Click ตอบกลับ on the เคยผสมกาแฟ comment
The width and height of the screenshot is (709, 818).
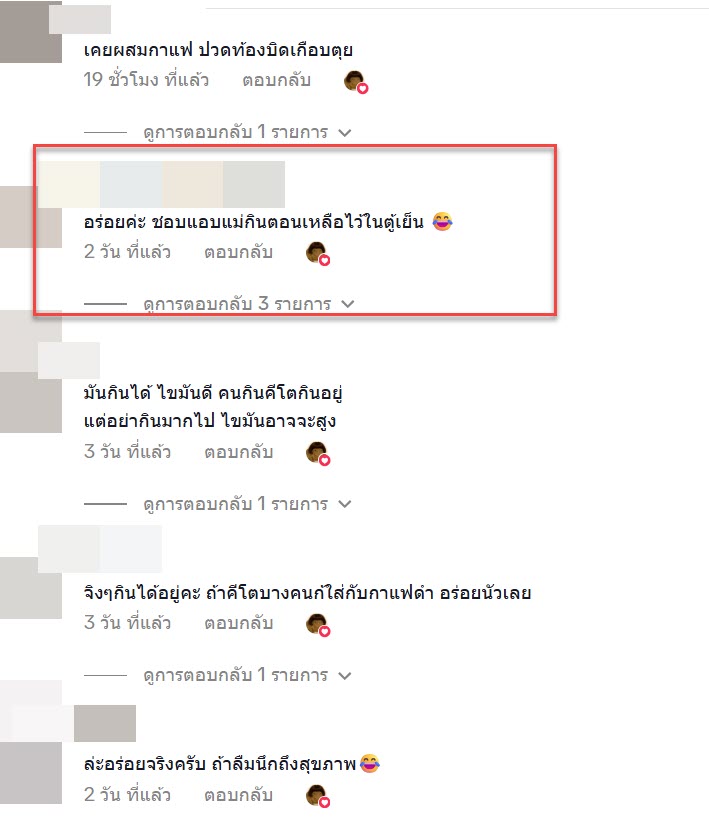pyautogui.click(x=277, y=80)
